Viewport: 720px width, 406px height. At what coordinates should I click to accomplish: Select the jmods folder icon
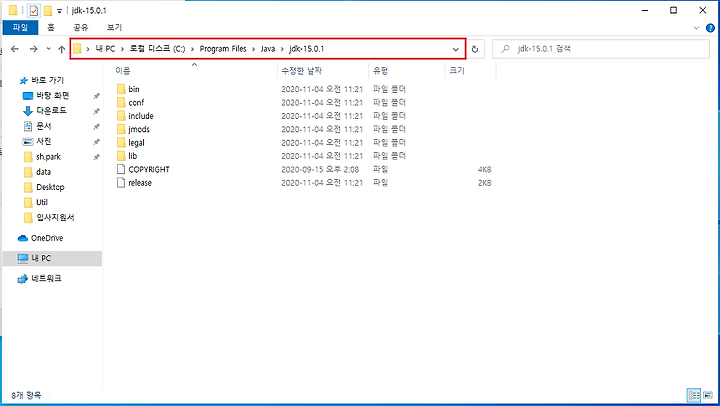coord(121,129)
